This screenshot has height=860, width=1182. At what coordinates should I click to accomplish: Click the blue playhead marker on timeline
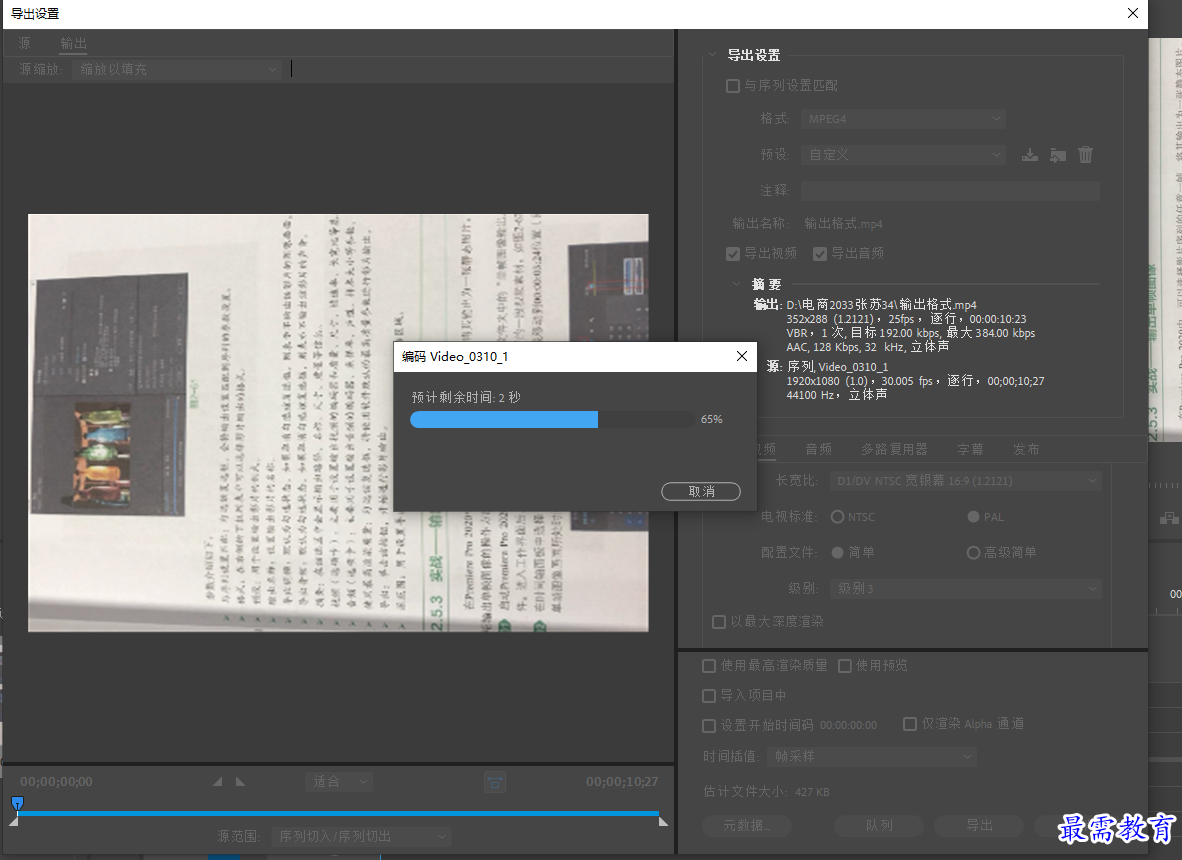click(17, 803)
